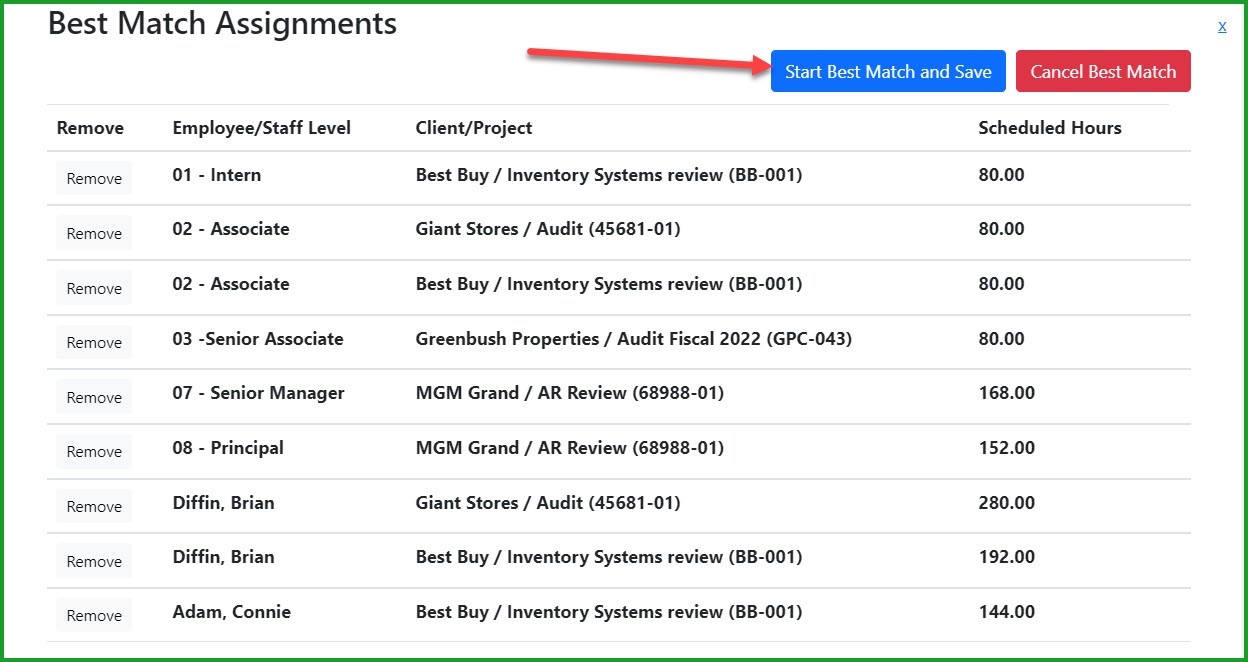This screenshot has height=662, width=1248.
Task: Click MGM Grand project in Principal row
Action: (570, 448)
